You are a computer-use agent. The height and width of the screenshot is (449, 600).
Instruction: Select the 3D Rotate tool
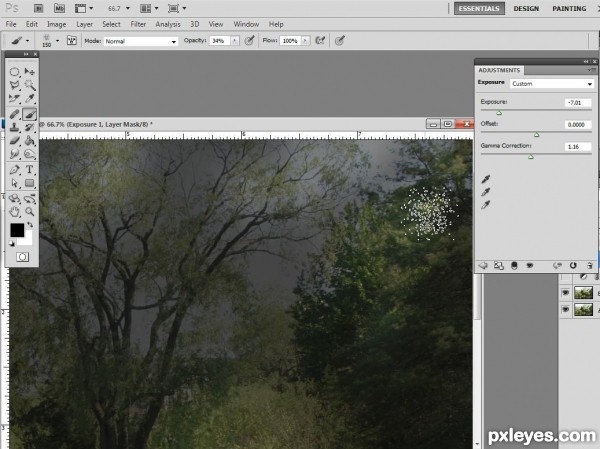tap(15, 198)
